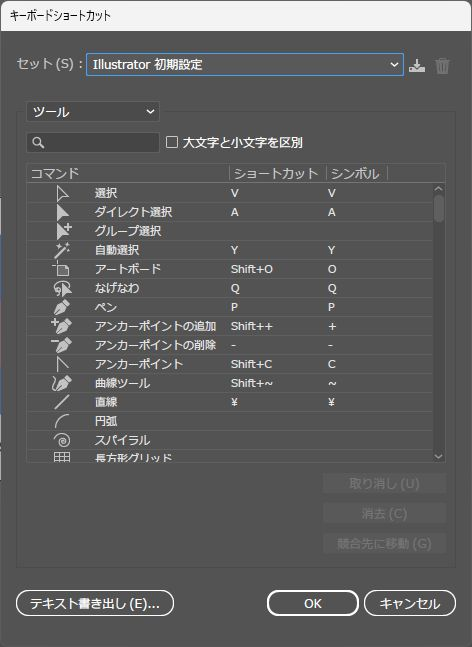Click the O symbol cell for アートボード
472x647 pixels.
click(332, 269)
